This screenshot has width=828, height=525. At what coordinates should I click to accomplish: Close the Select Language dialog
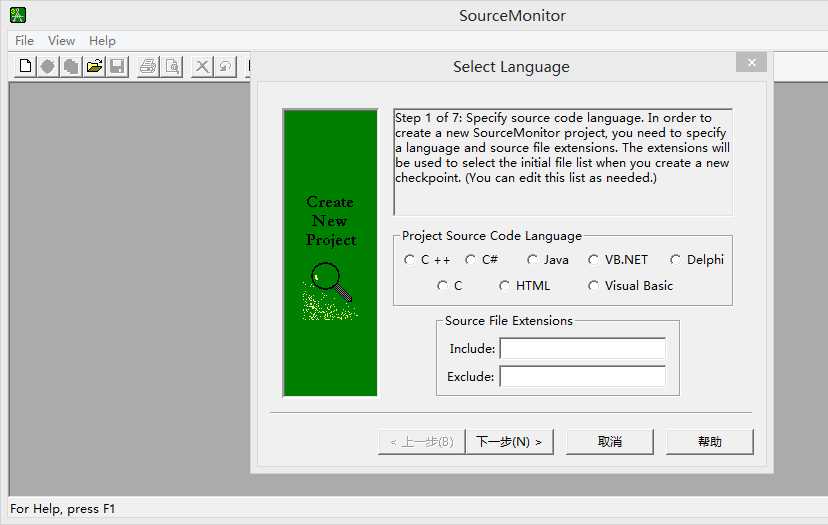coord(751,63)
